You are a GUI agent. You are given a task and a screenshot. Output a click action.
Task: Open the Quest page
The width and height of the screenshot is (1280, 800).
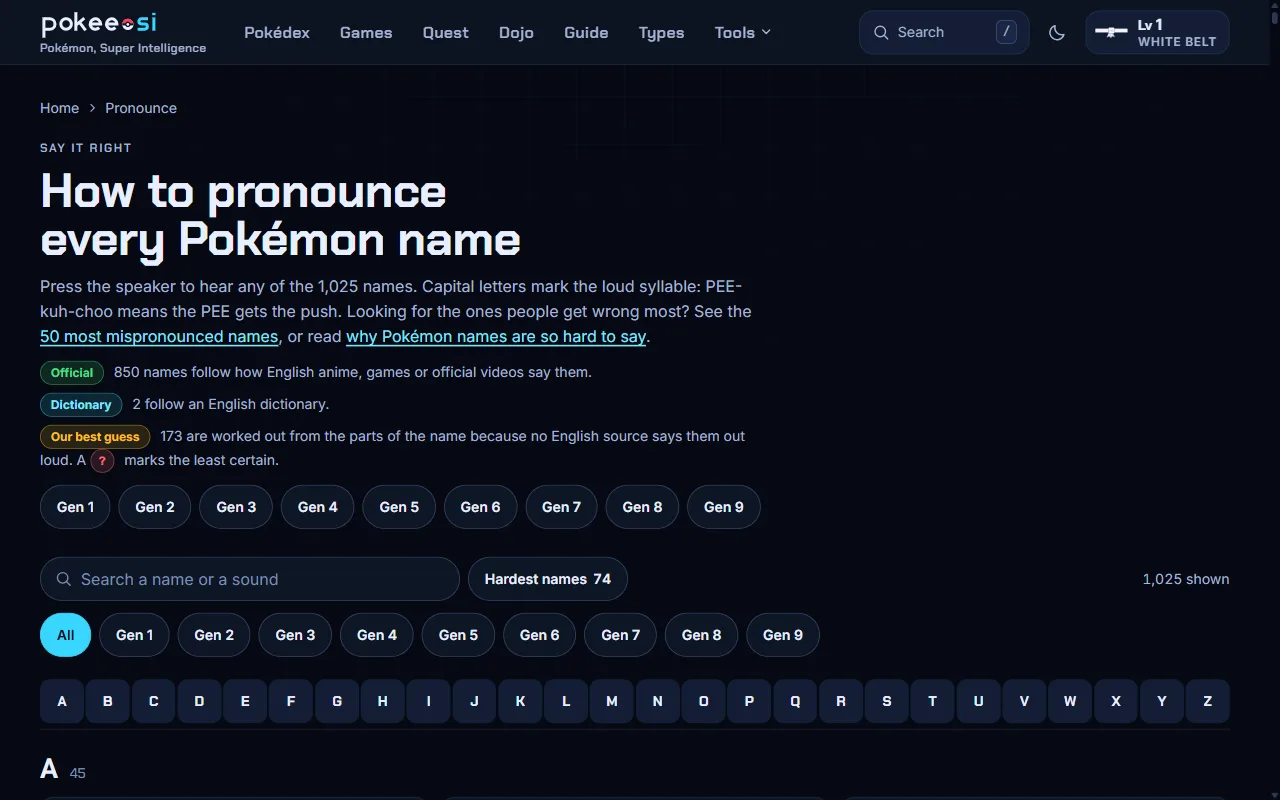click(x=445, y=33)
